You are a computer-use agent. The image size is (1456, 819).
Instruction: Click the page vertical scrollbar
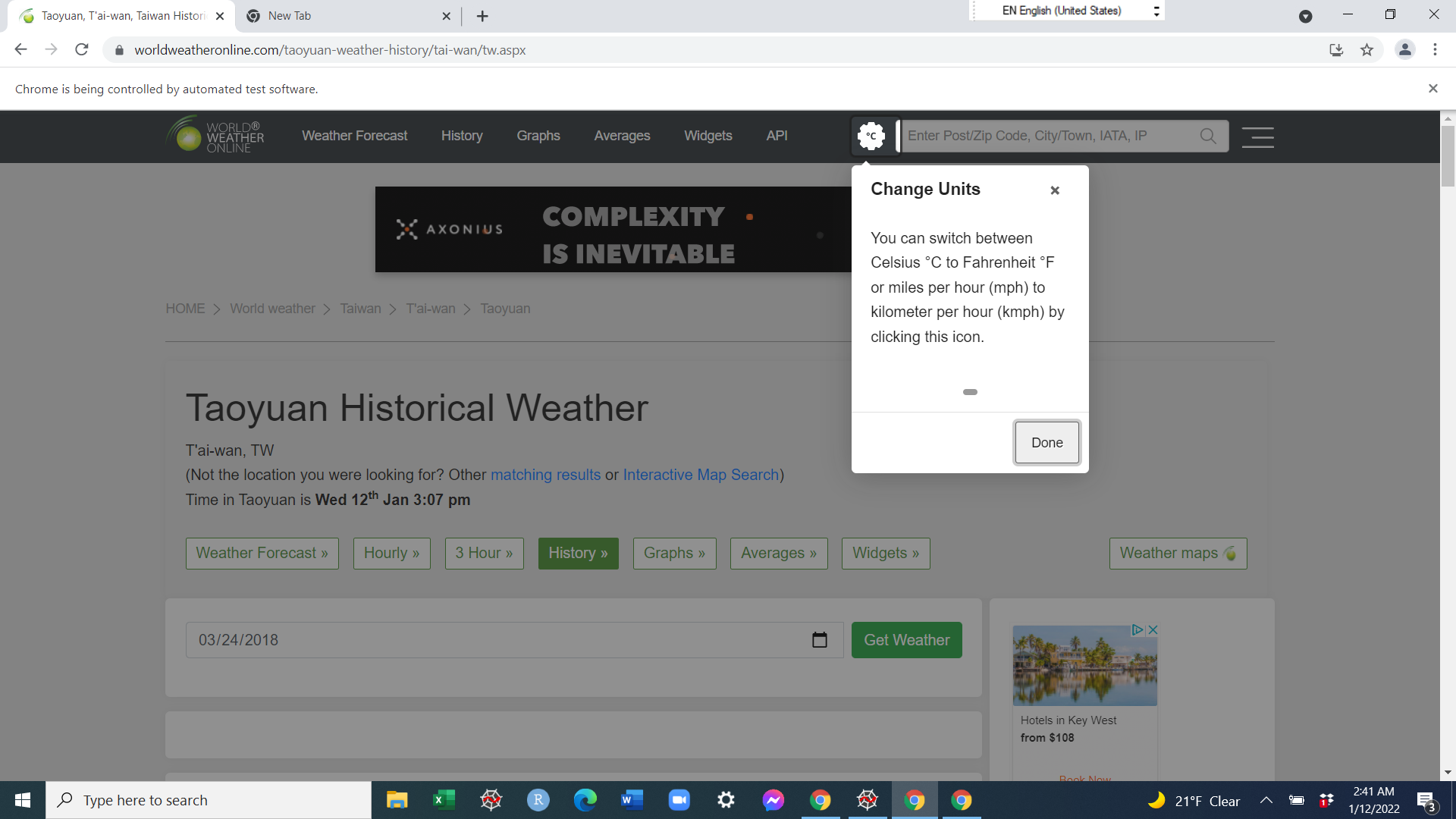pyautogui.click(x=1448, y=156)
